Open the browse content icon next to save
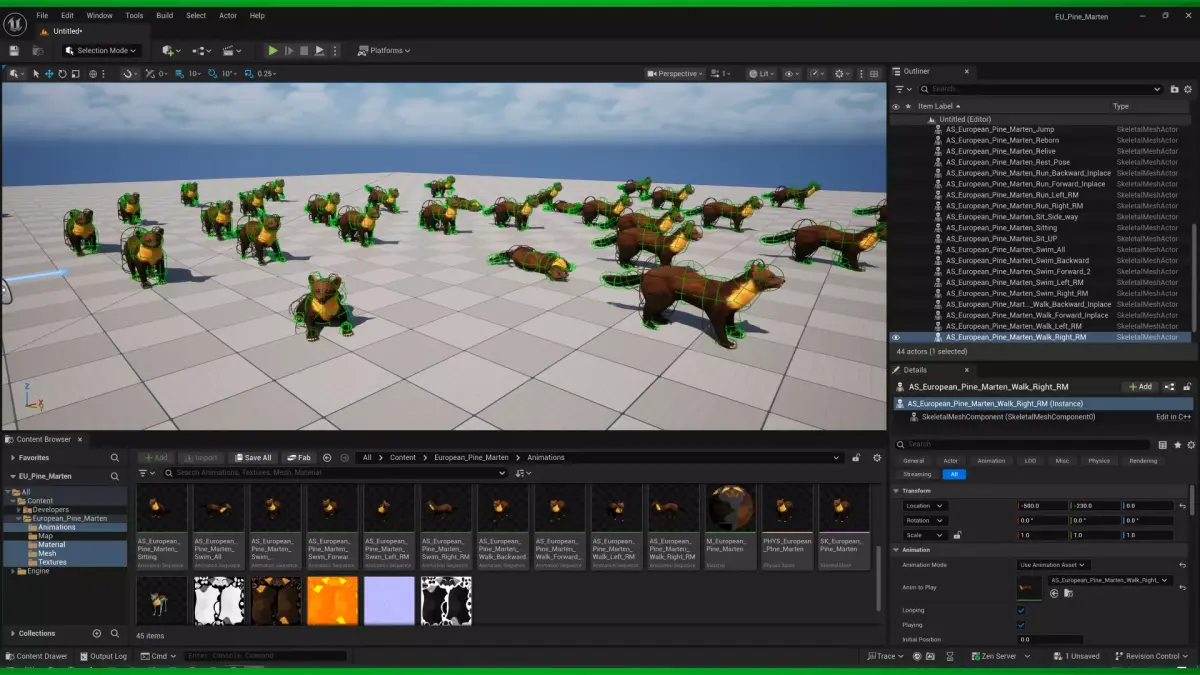Image resolution: width=1200 pixels, height=675 pixels. (38, 50)
